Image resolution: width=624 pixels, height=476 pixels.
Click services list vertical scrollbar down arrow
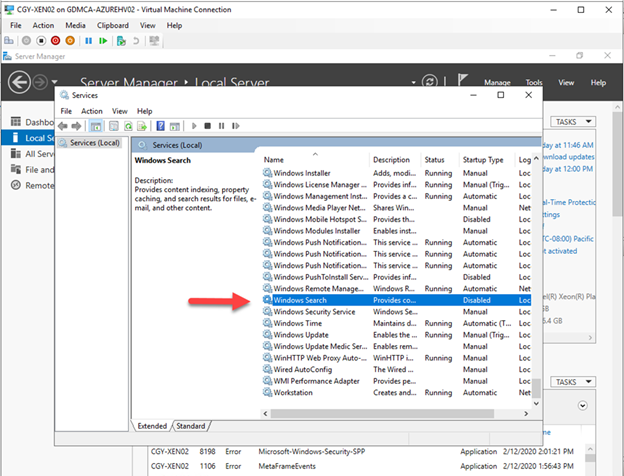click(x=536, y=403)
